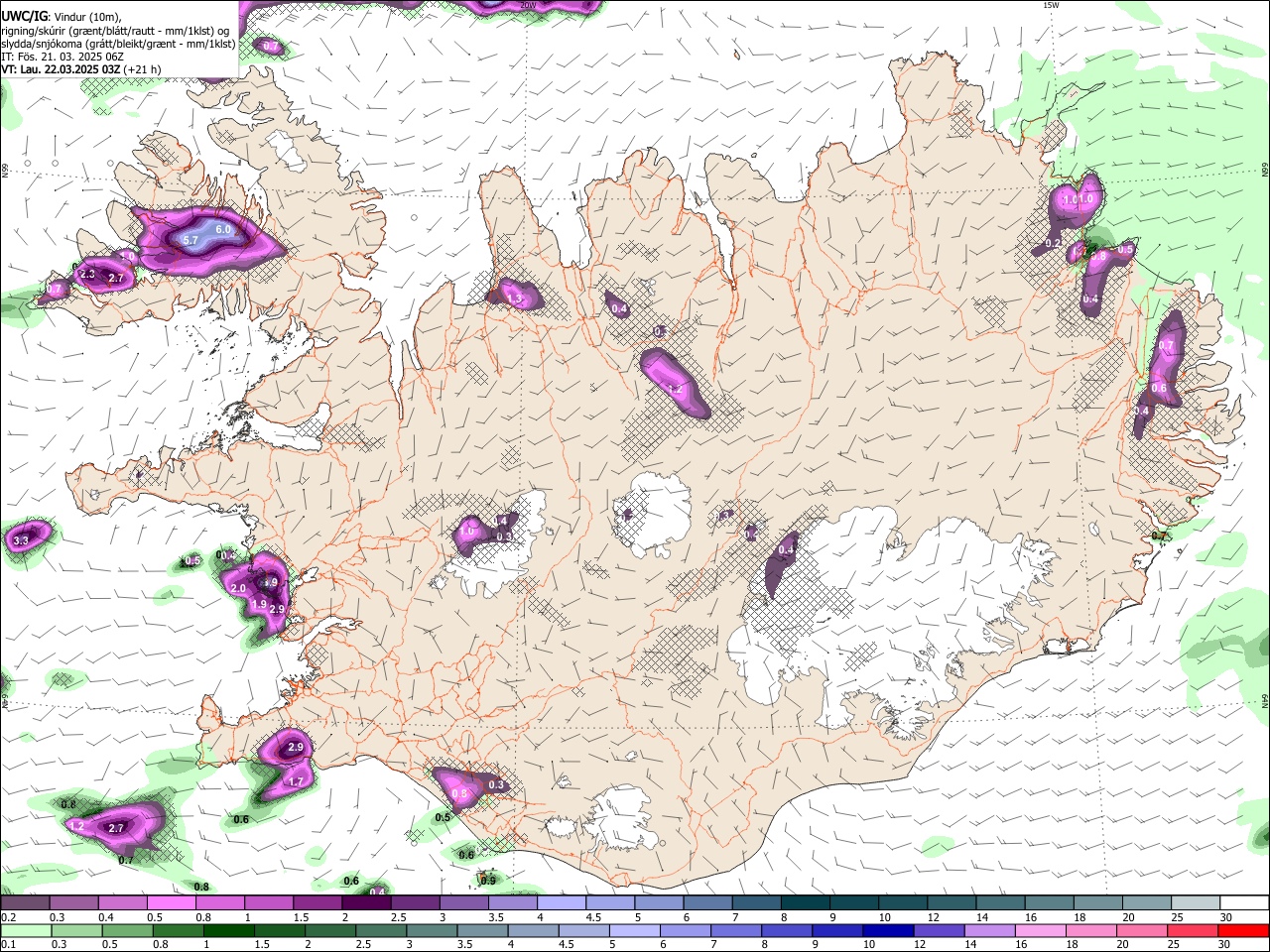
Task: Select dark green swatch labeled 1 in lower row
Action: point(228,930)
